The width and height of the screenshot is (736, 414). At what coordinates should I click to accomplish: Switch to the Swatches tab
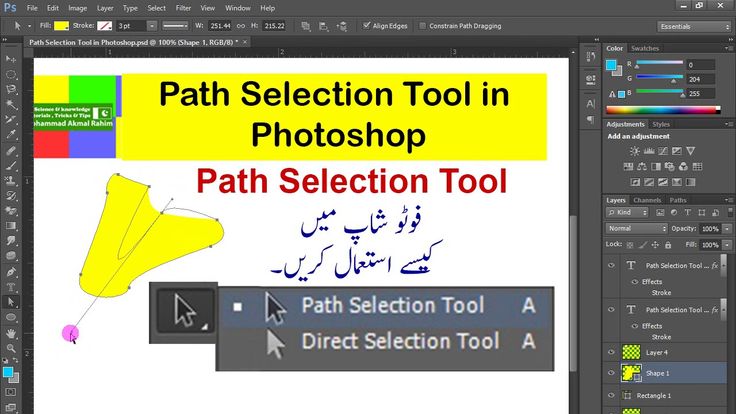[x=645, y=48]
